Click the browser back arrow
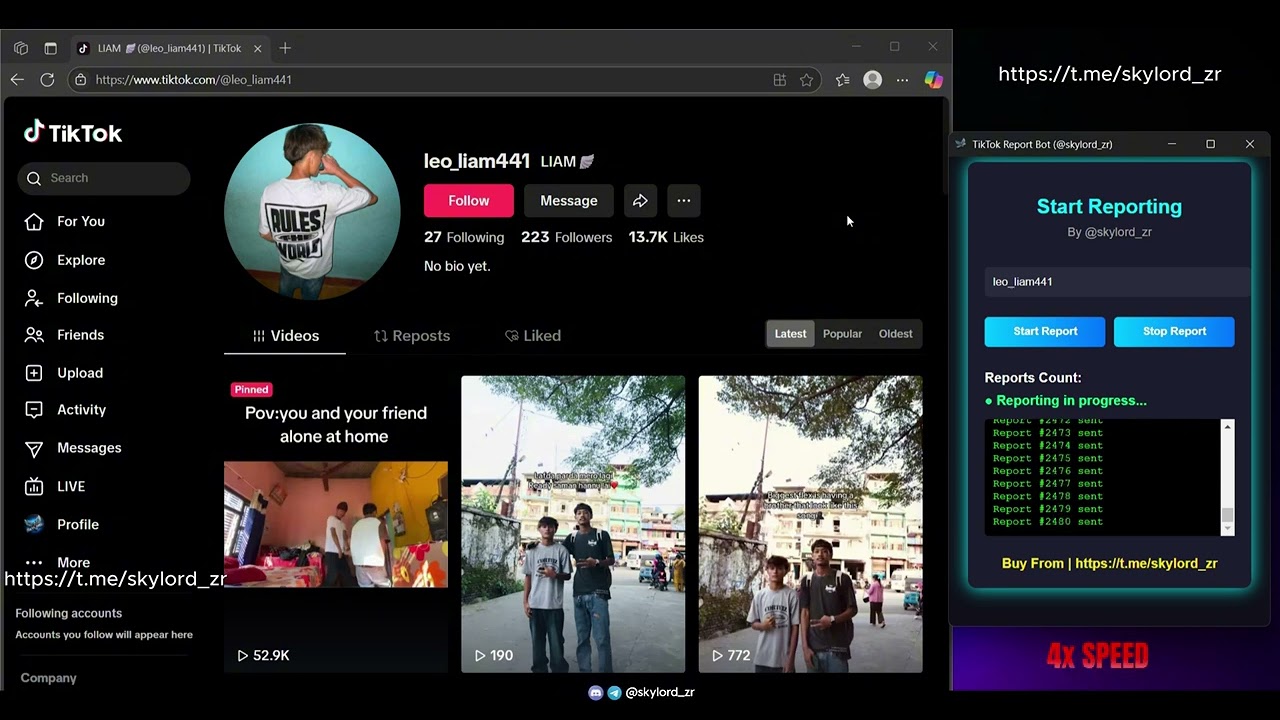 coord(17,80)
